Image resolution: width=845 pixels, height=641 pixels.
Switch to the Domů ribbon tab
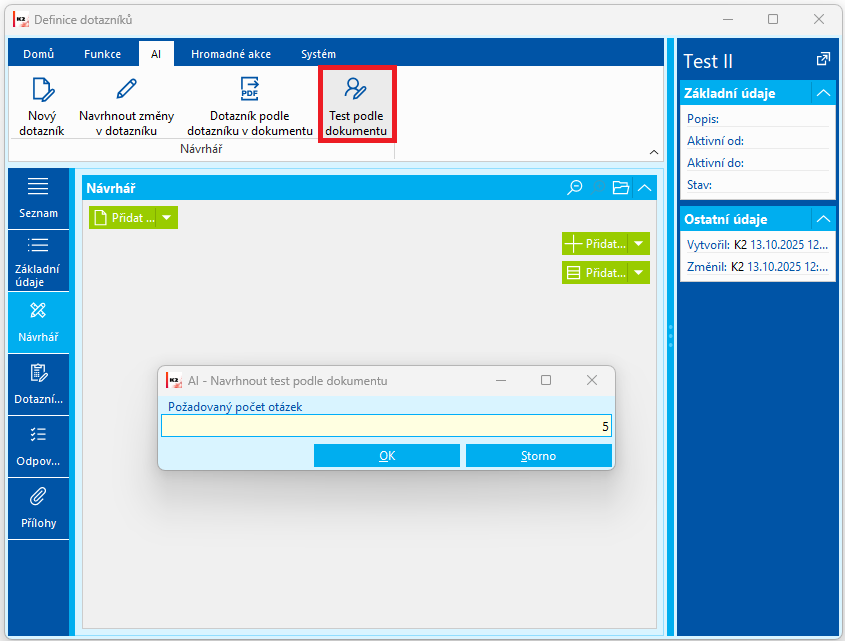38,54
